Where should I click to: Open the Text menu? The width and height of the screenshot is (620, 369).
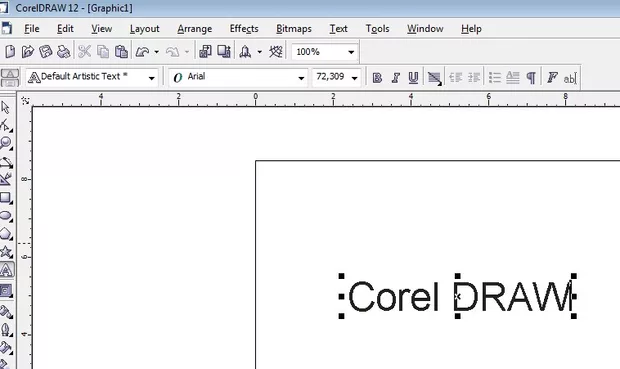point(338,29)
